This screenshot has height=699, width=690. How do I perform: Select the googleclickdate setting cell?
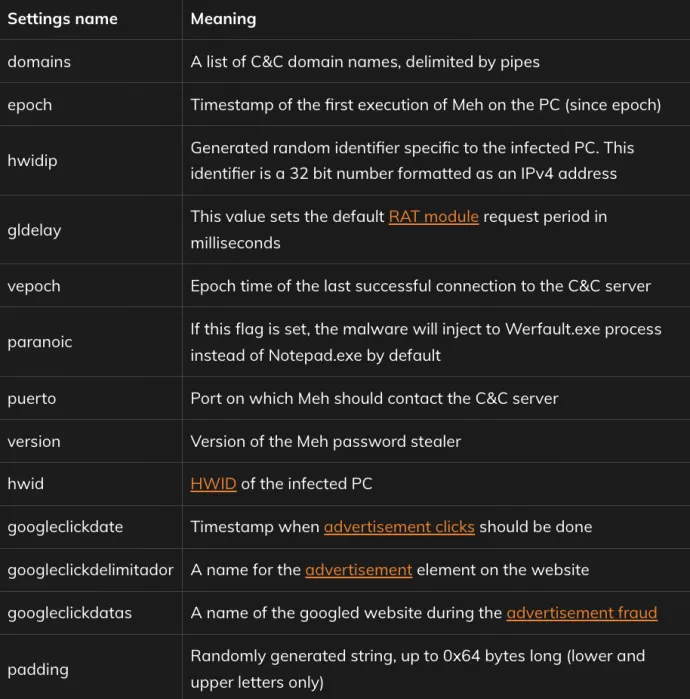click(x=91, y=527)
